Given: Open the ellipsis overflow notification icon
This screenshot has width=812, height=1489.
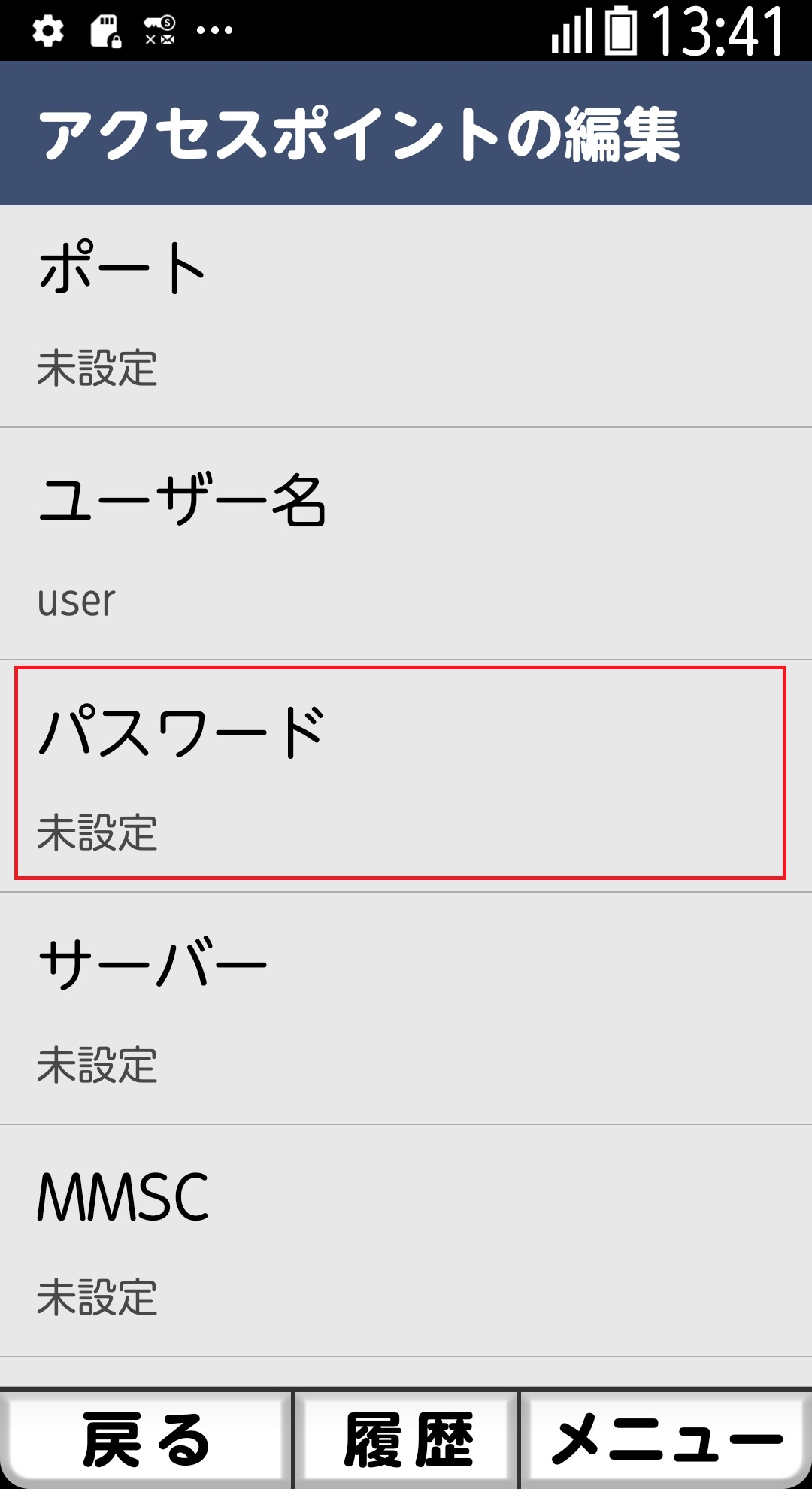Looking at the screenshot, I should [x=213, y=30].
